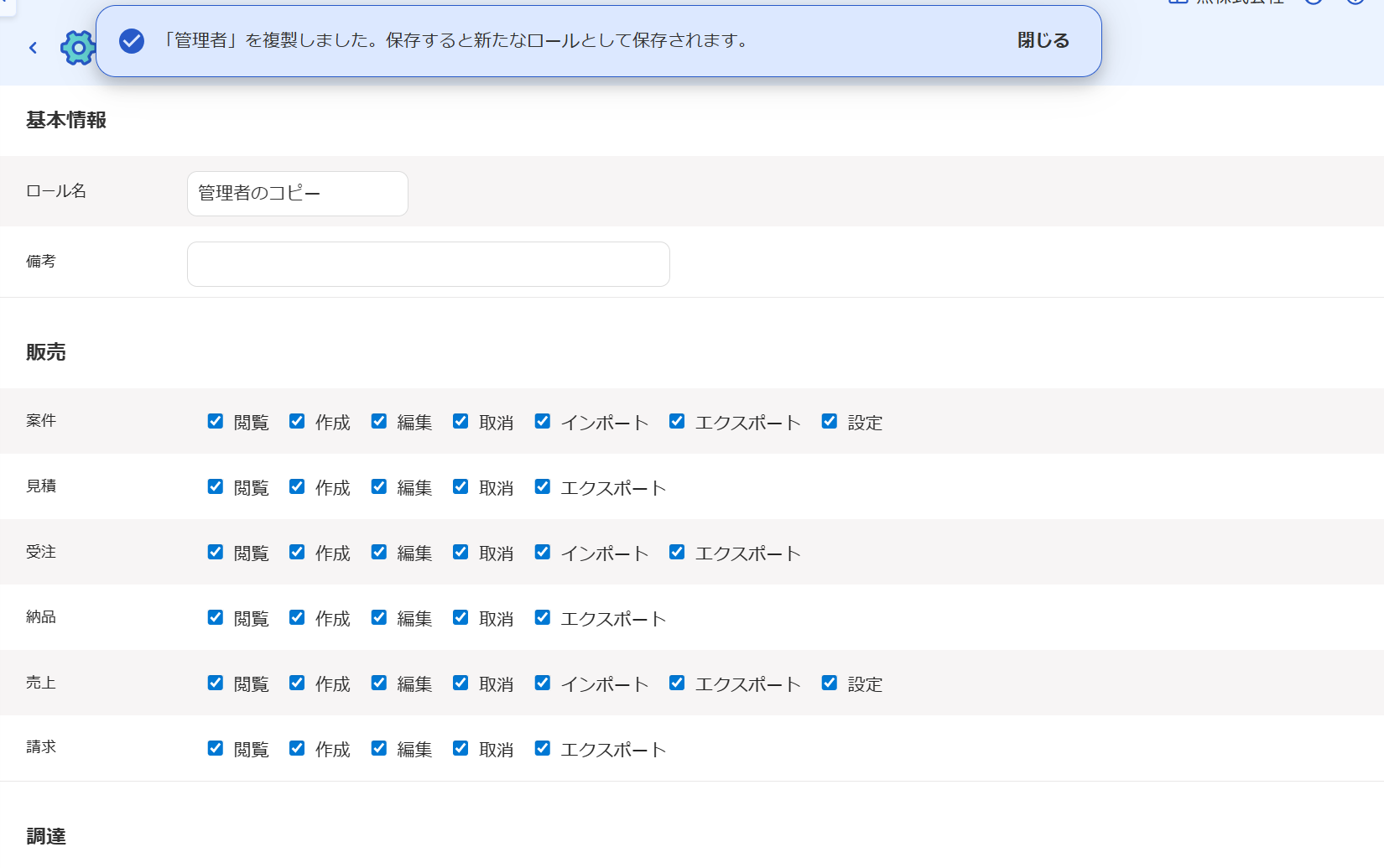Uncheck 閲覧 in the 請求 row
The height and width of the screenshot is (868, 1384).
coord(216,748)
